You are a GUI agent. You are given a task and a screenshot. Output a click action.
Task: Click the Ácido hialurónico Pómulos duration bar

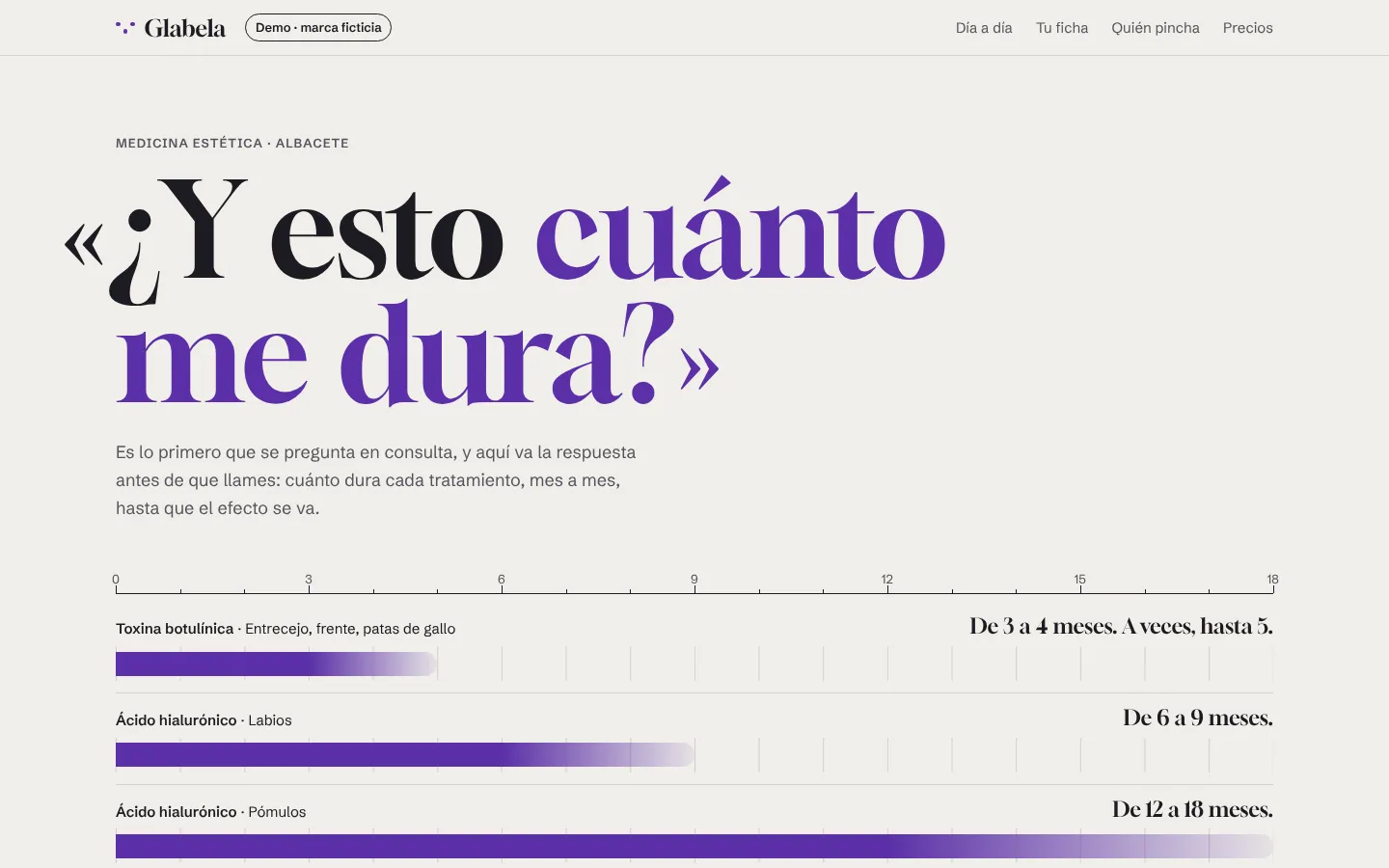[x=694, y=846]
